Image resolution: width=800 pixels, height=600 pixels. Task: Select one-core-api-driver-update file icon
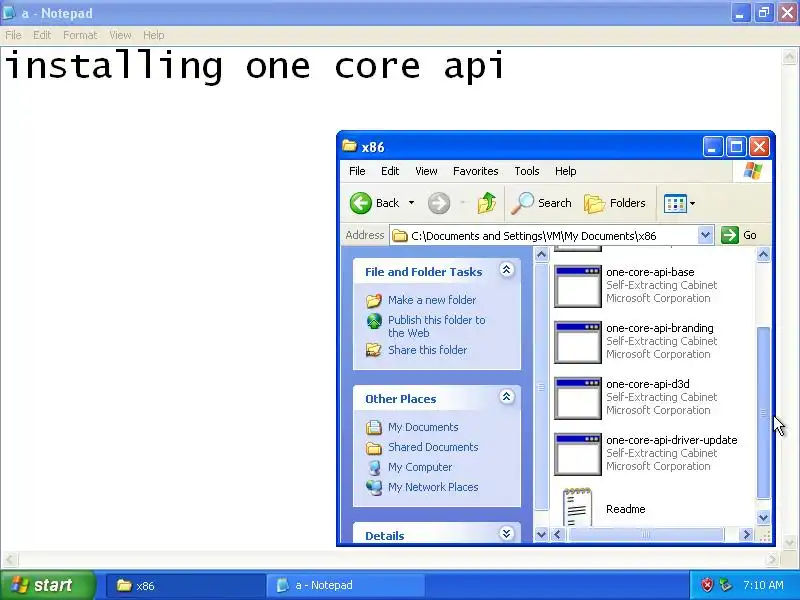578,455
